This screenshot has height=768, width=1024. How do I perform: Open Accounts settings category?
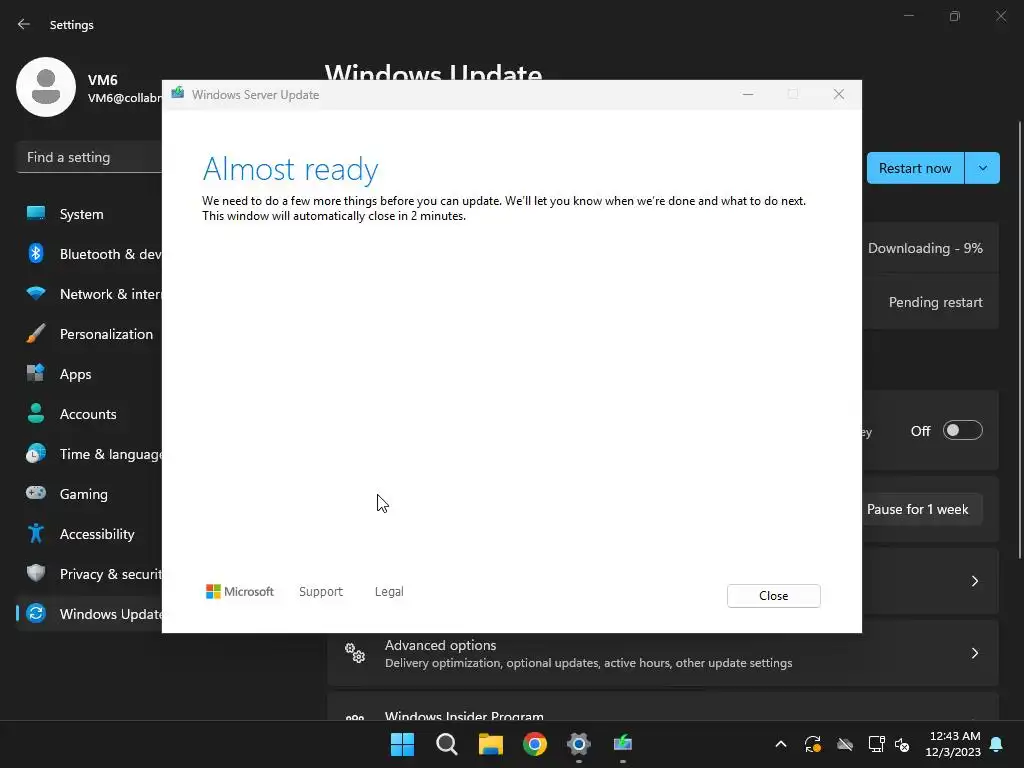click(x=89, y=414)
